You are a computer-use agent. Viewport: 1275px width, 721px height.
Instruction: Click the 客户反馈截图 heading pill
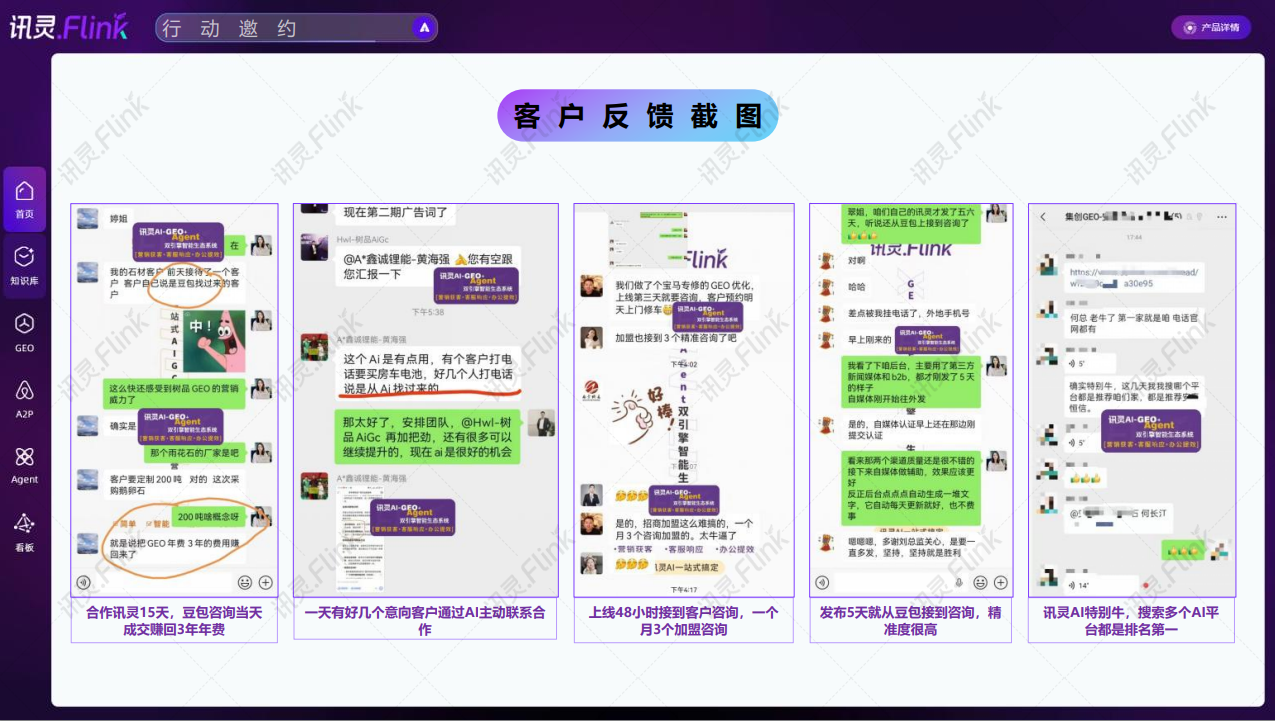click(637, 115)
